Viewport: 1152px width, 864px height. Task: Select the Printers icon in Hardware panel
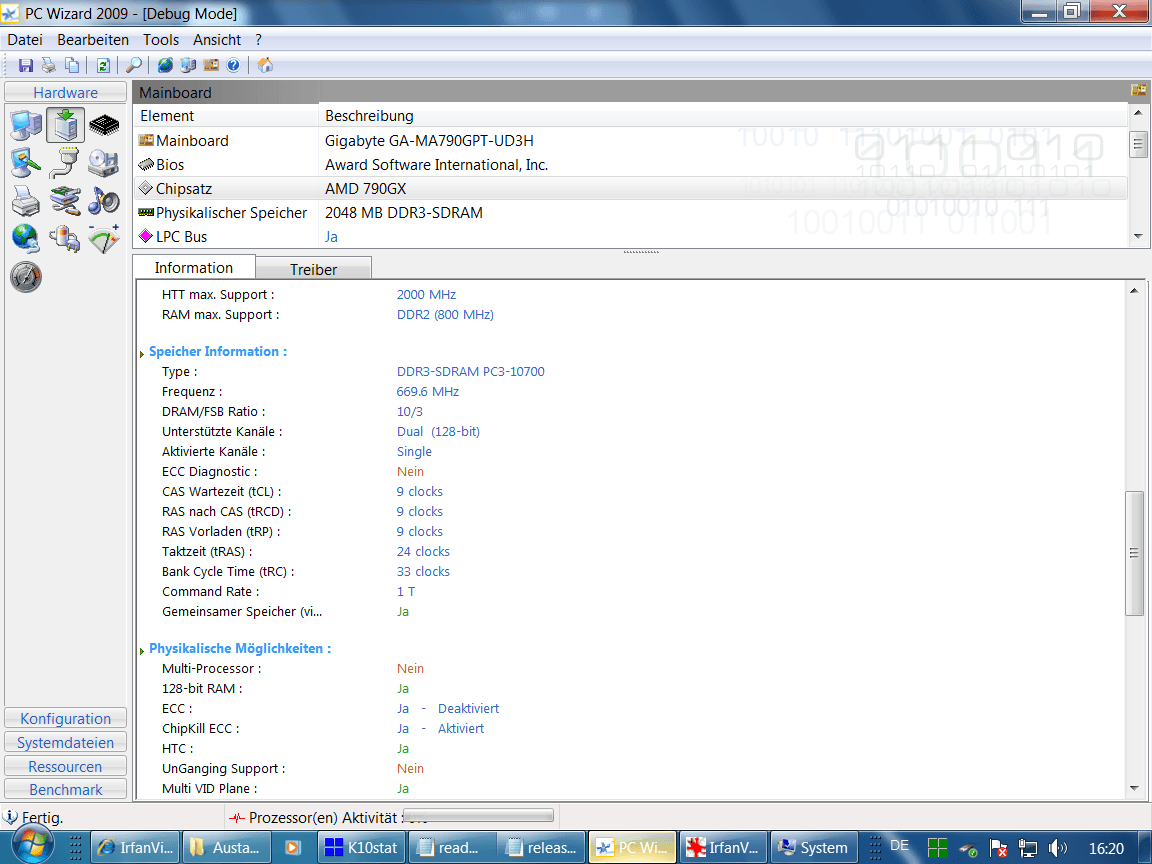26,201
